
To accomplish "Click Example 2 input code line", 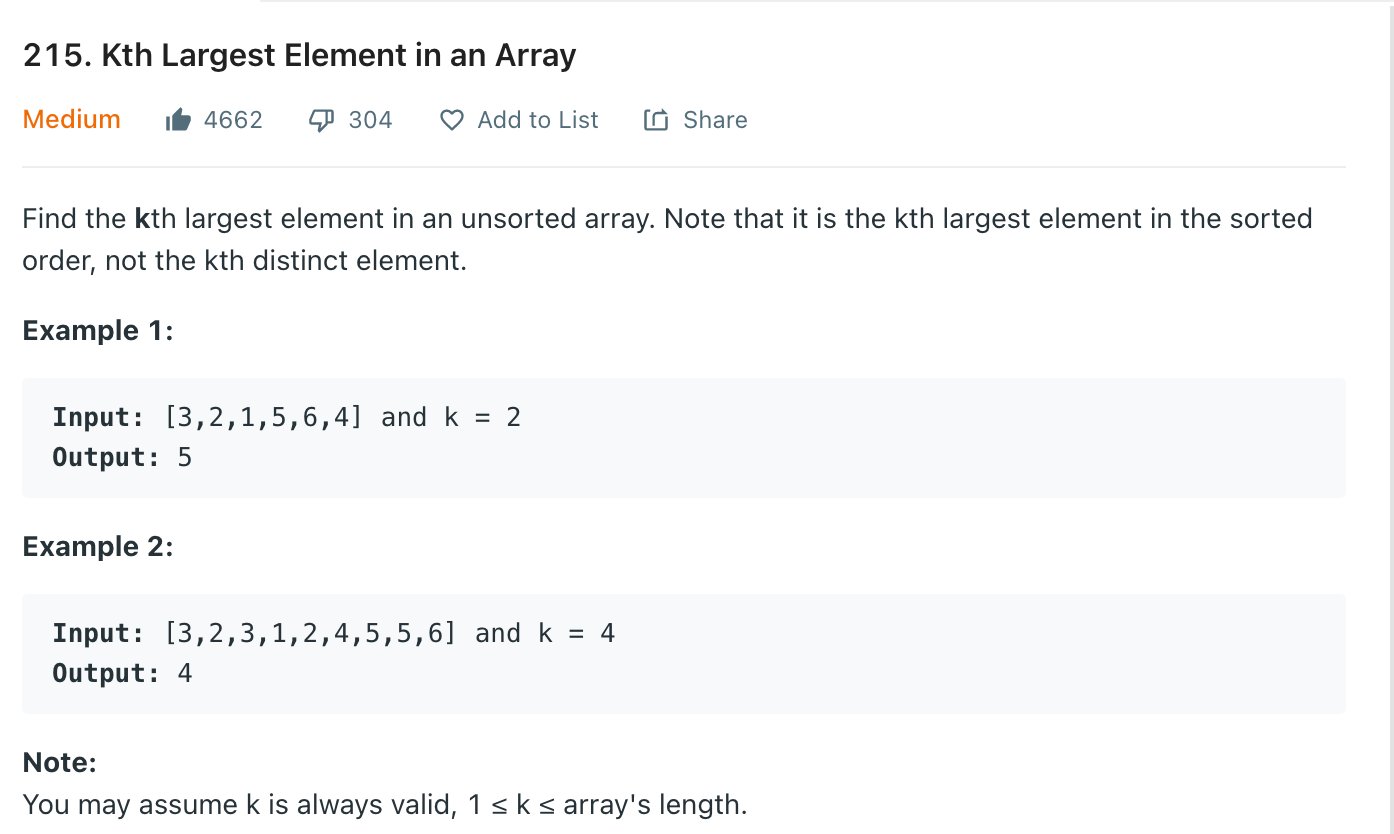I will (334, 633).
